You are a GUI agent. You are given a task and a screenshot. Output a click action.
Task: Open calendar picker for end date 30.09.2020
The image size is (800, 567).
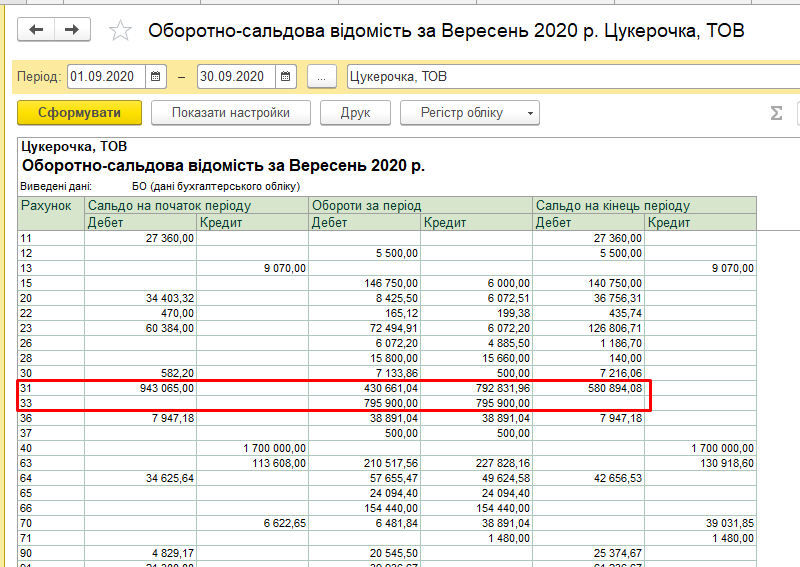click(x=286, y=76)
